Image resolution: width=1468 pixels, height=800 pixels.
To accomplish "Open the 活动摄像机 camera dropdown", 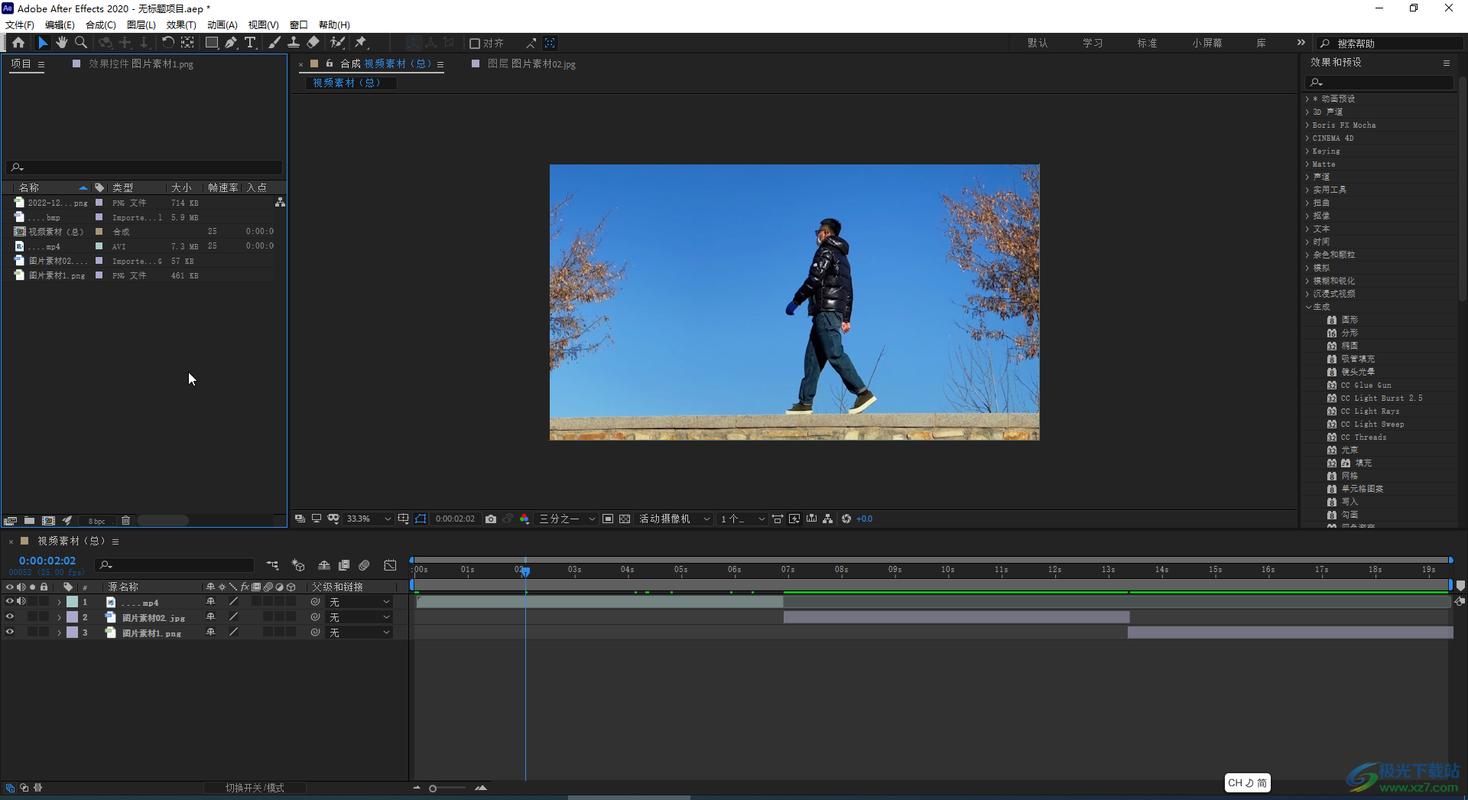I will [x=675, y=519].
